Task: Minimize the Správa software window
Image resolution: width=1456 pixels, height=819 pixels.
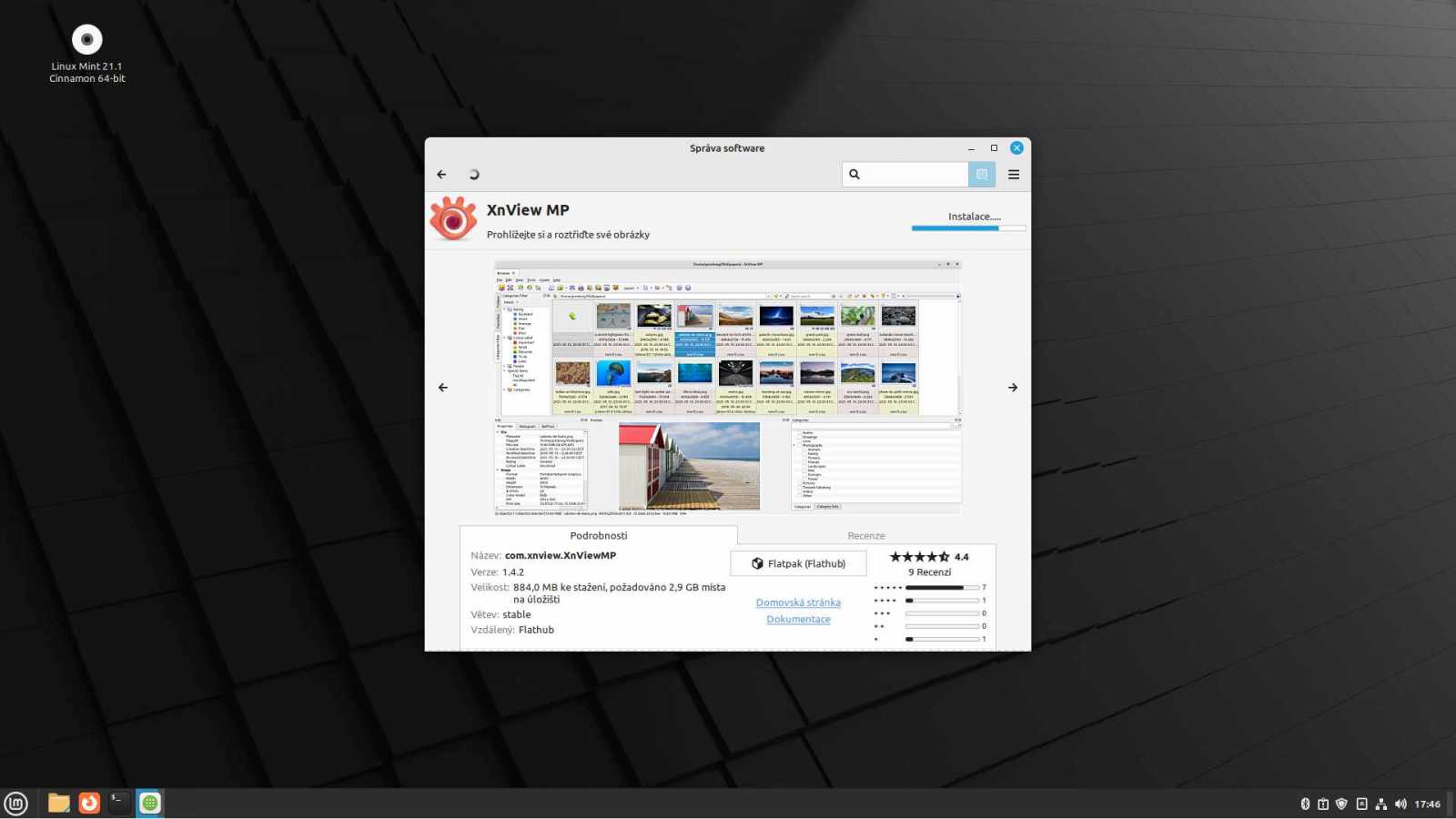Action: point(971,148)
